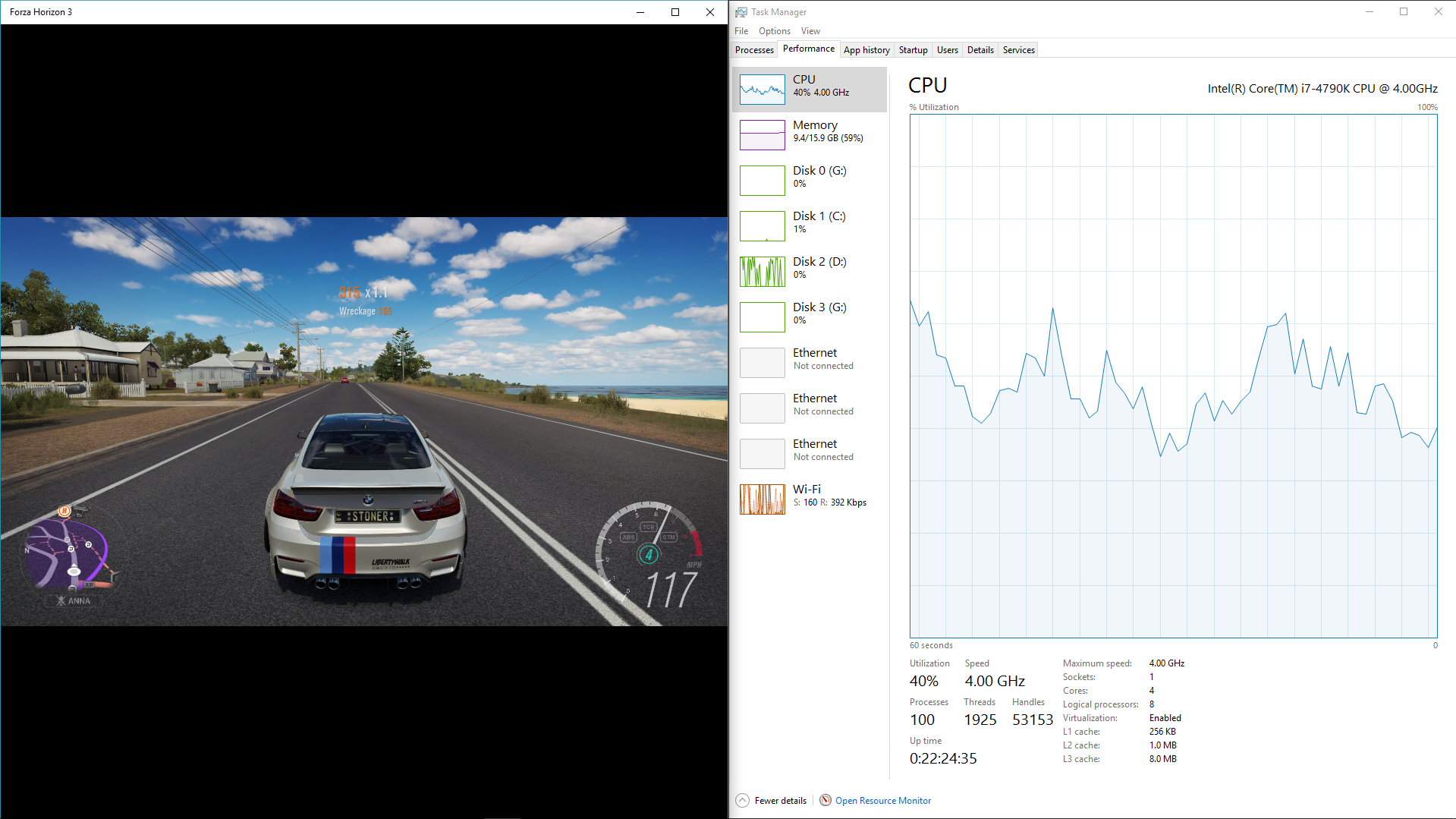Maximize the Forza Horizon 3 window
The image size is (1456, 819).
(x=675, y=12)
